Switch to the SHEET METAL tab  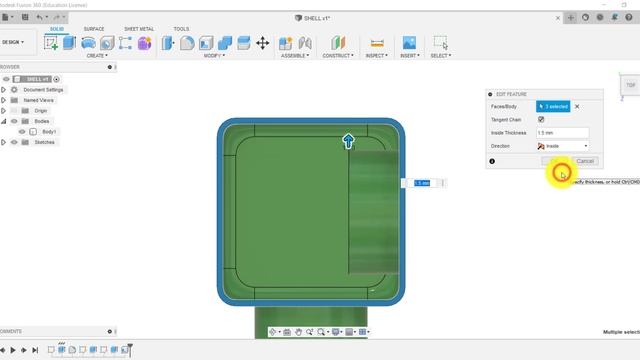pyautogui.click(x=139, y=29)
